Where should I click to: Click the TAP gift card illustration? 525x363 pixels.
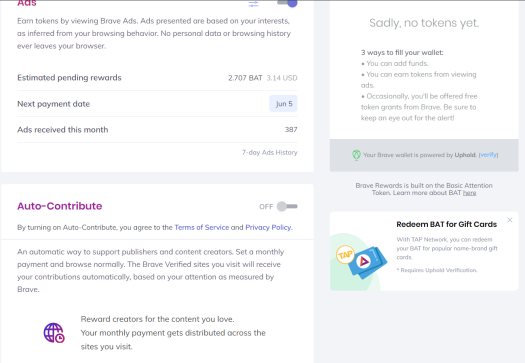pos(361,262)
